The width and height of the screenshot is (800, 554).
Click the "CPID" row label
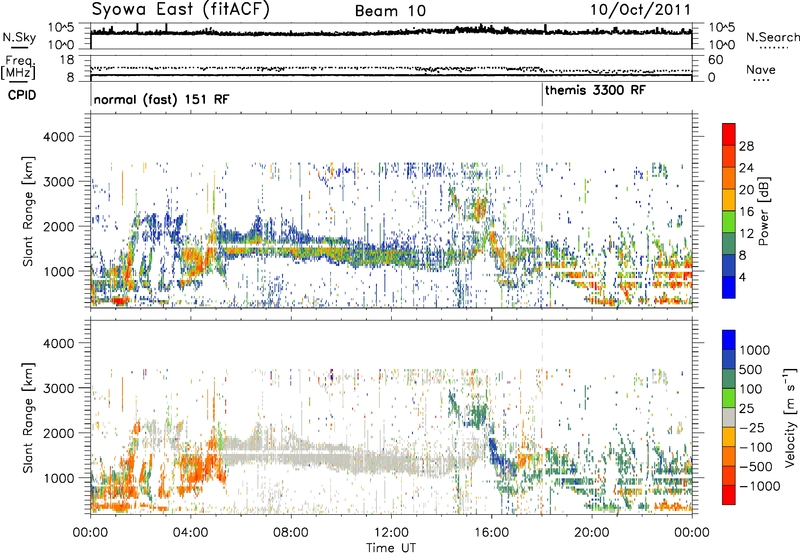point(22,95)
